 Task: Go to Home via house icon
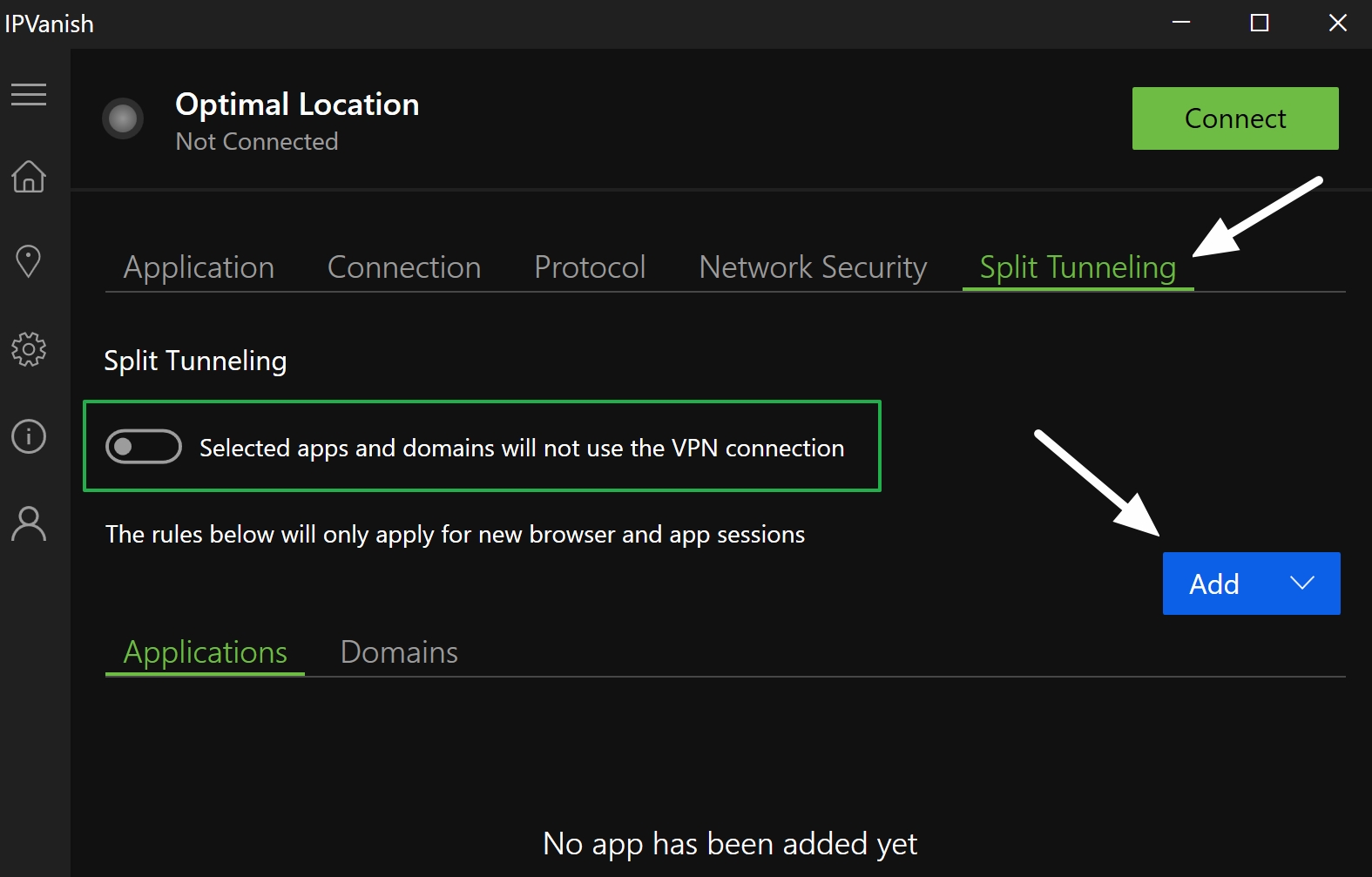pyautogui.click(x=29, y=176)
